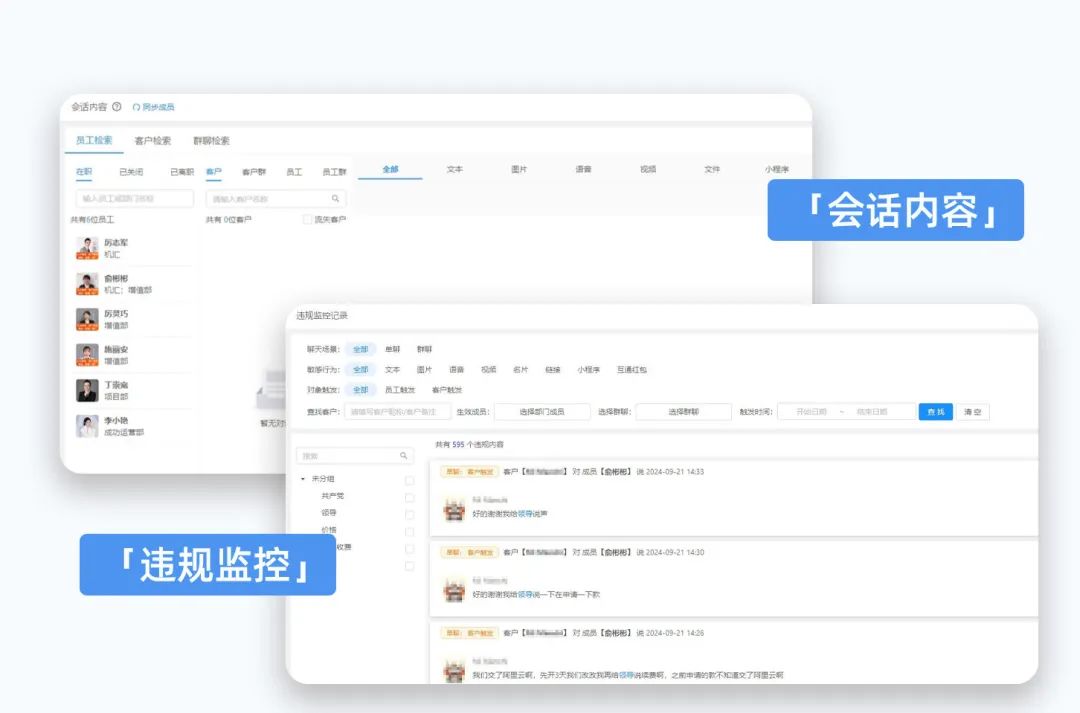This screenshot has height=713, width=1080.
Task: Switch to the 群聊检索 tab
Action: pos(211,141)
